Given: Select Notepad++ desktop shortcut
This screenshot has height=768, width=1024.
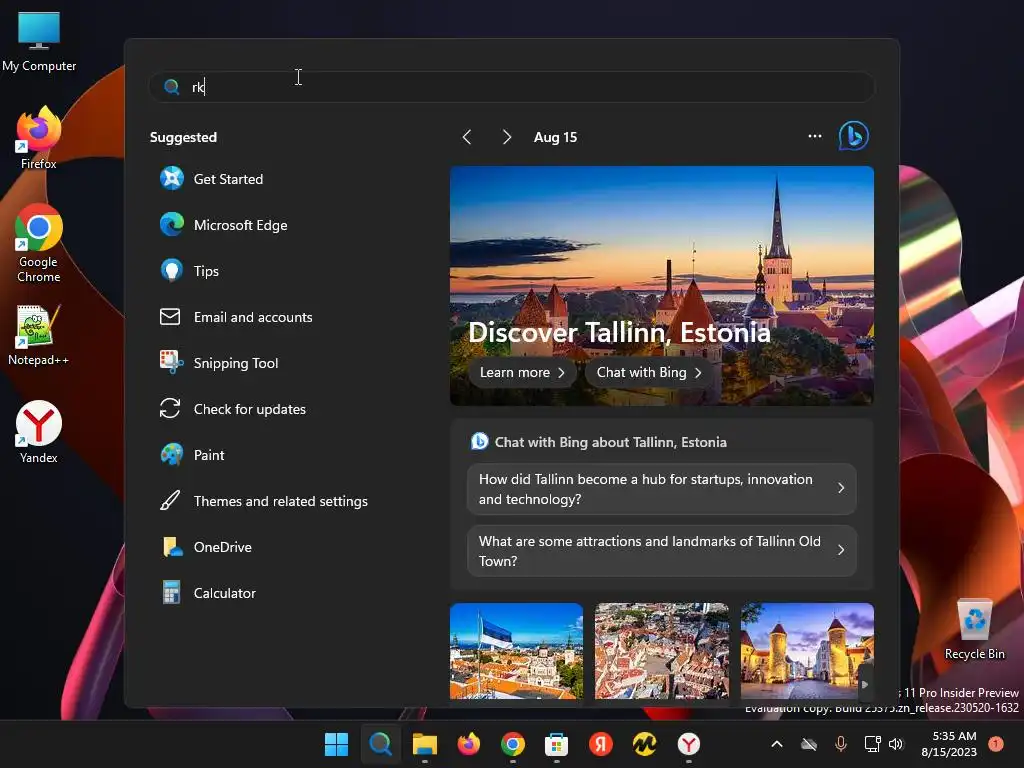Looking at the screenshot, I should tap(39, 335).
